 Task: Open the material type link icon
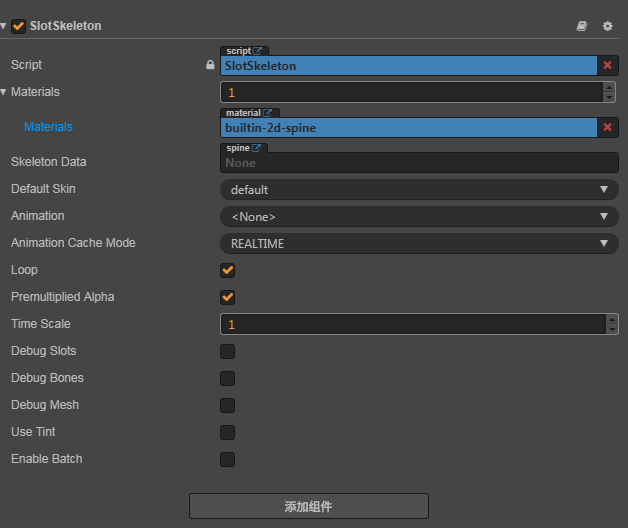point(269,113)
